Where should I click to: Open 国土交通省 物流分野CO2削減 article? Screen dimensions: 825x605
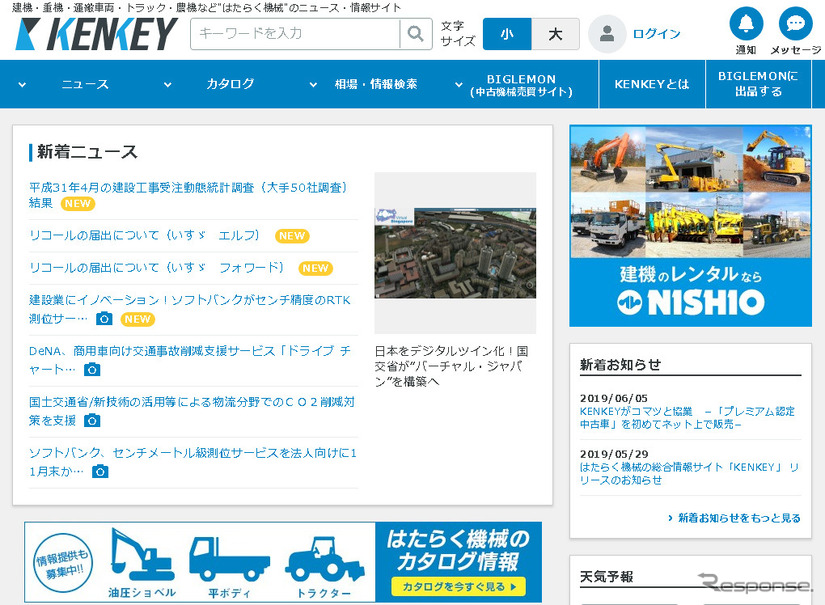click(x=192, y=411)
